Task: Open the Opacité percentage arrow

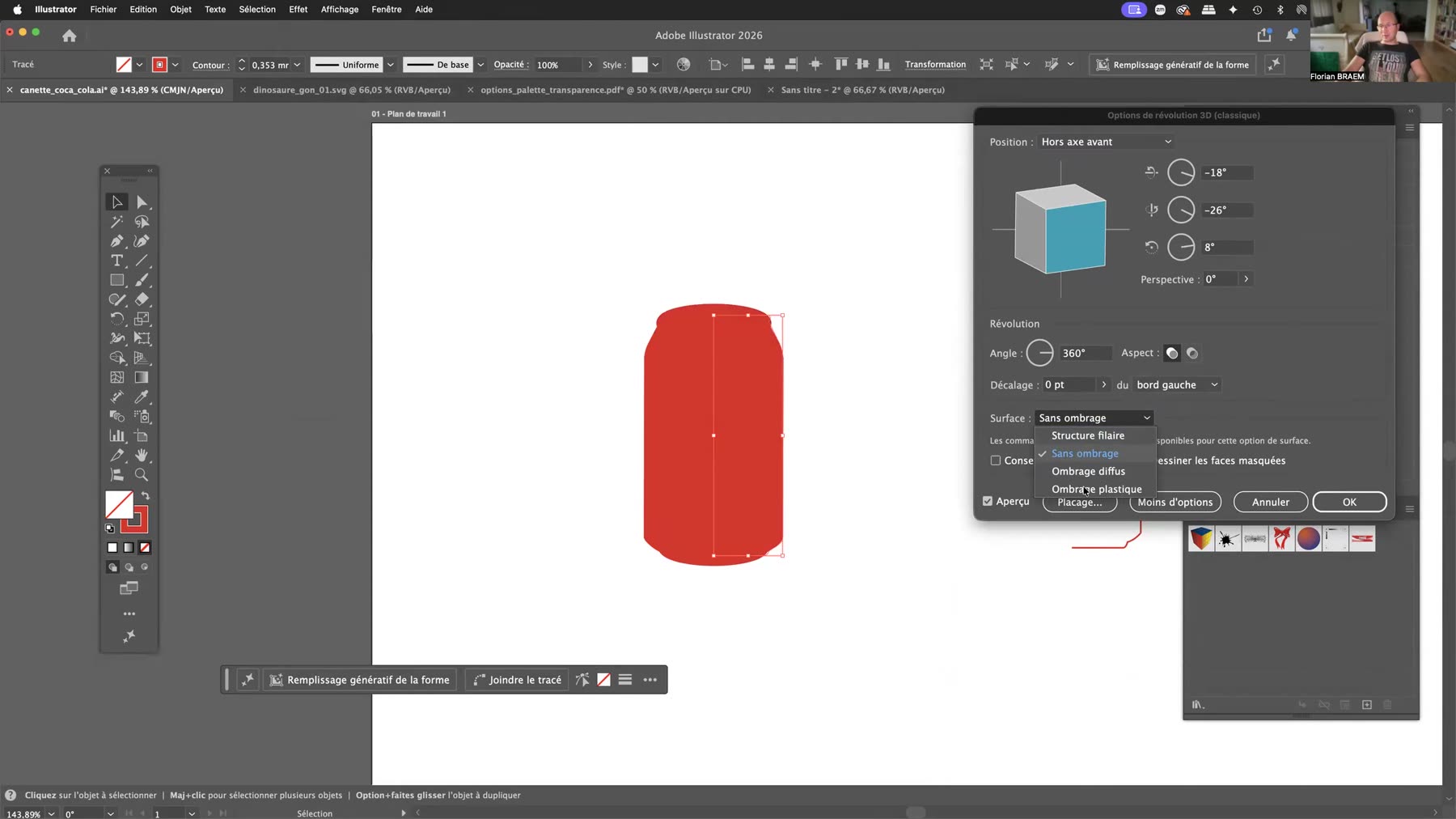Action: [590, 65]
